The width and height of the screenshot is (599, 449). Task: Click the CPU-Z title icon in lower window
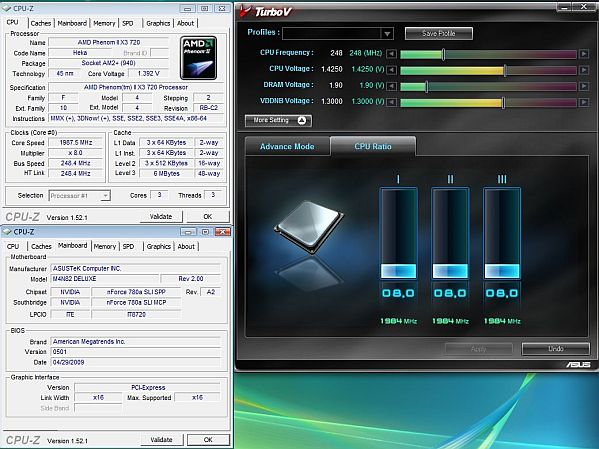click(7, 232)
